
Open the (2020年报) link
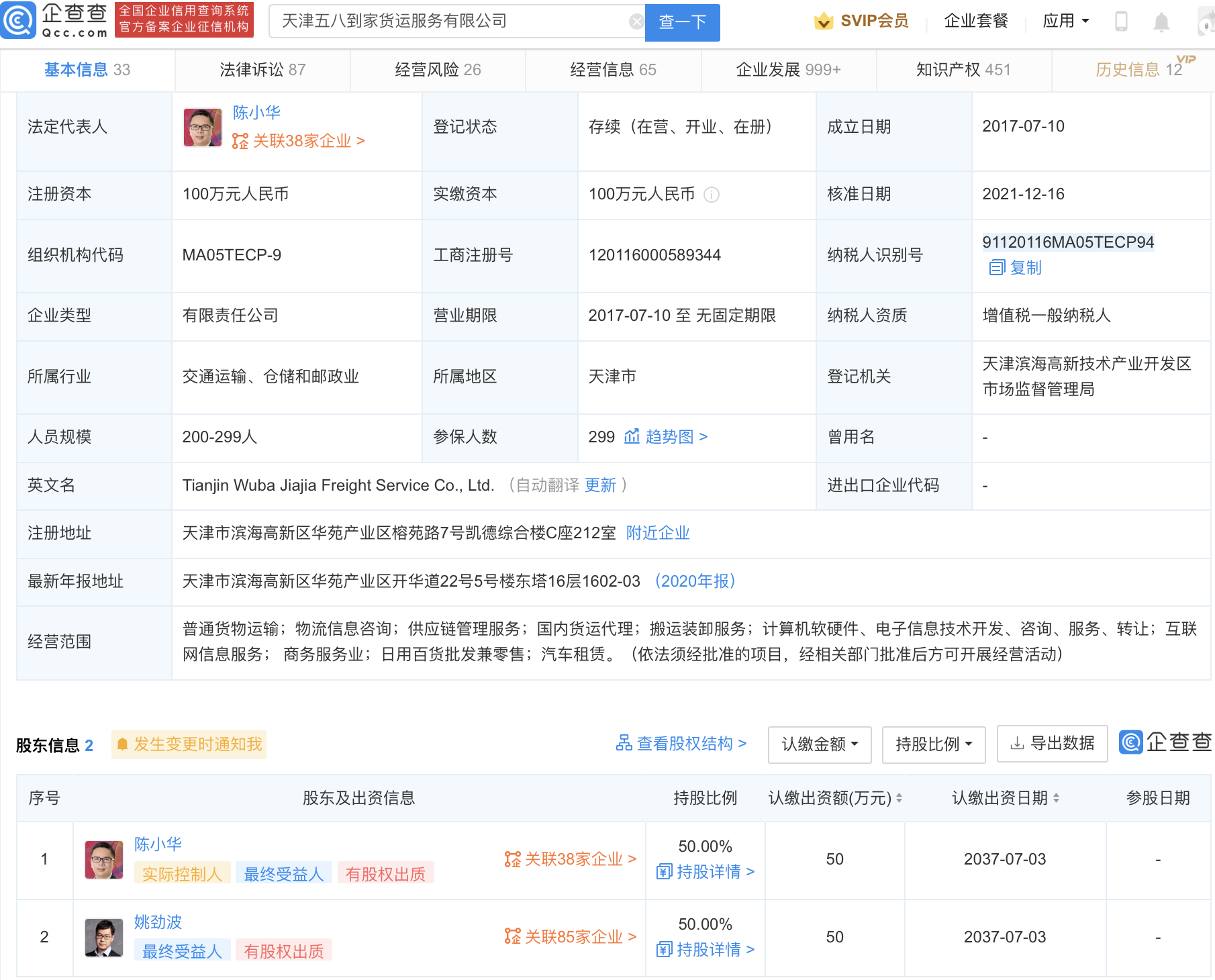pyautogui.click(x=695, y=581)
